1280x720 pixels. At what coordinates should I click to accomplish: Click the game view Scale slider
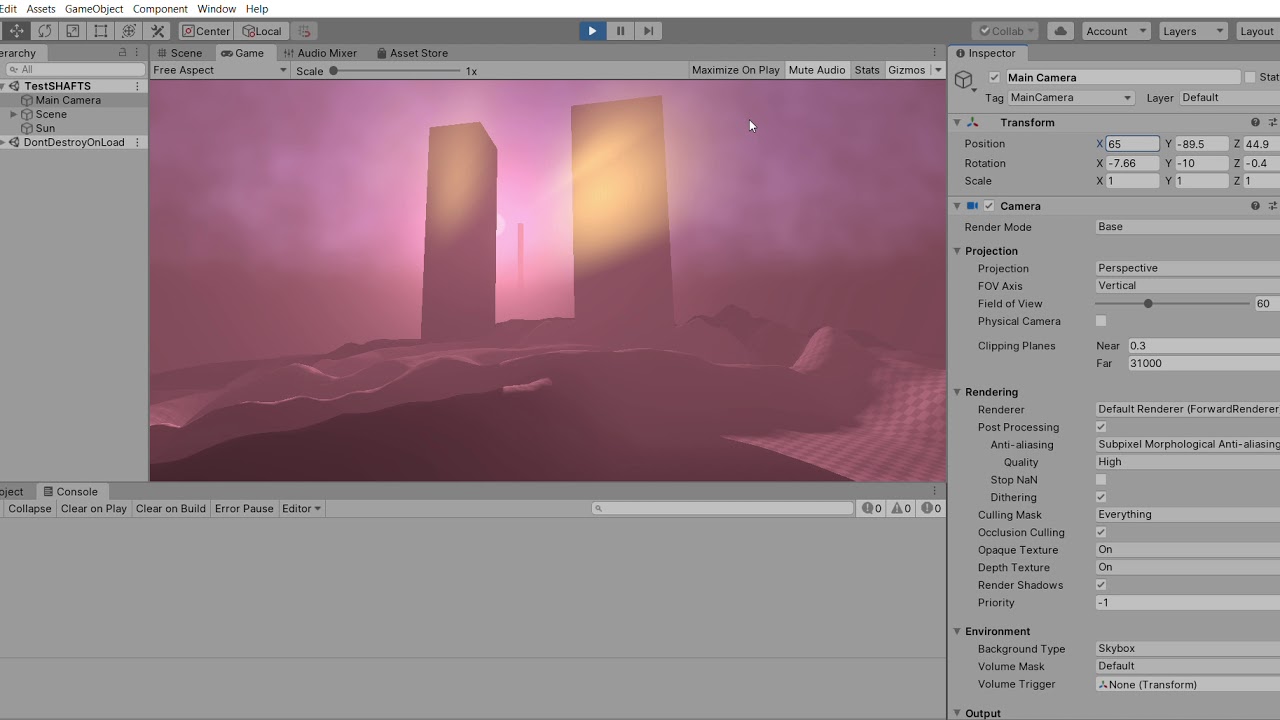(x=396, y=71)
